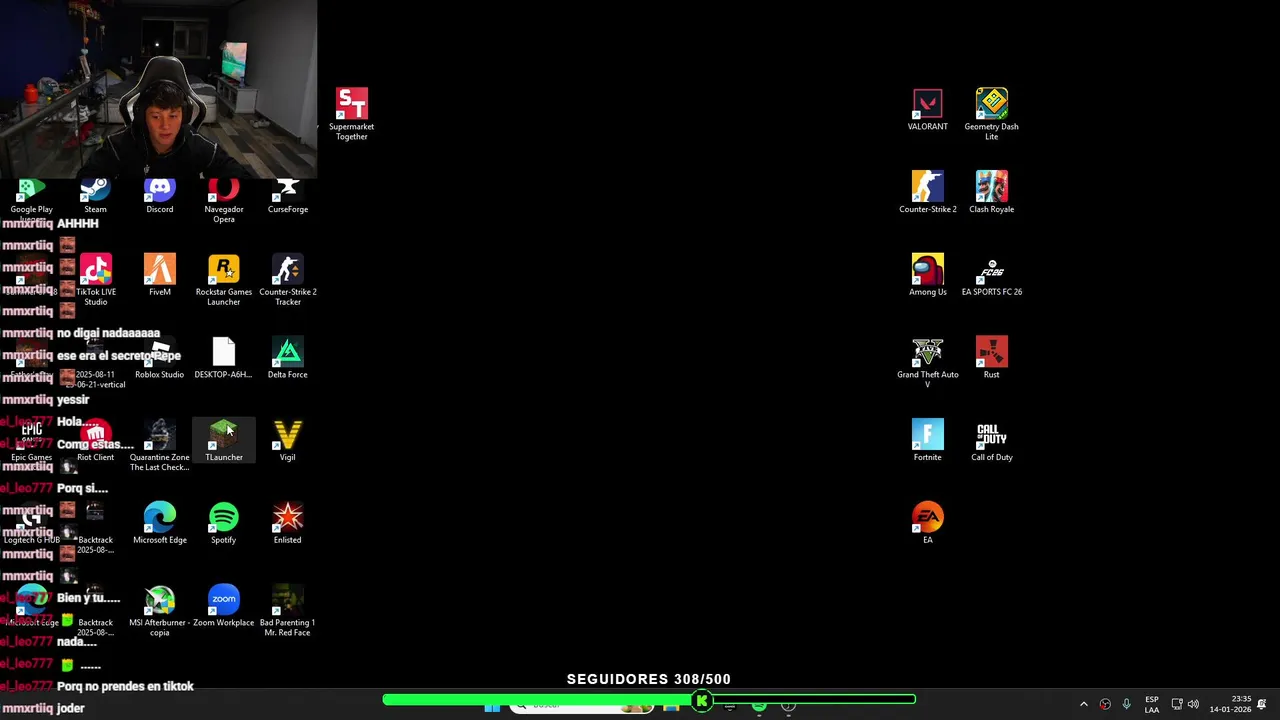Open Supermarket Together desktop shortcut
This screenshot has width=1280, height=720.
pyautogui.click(x=351, y=113)
